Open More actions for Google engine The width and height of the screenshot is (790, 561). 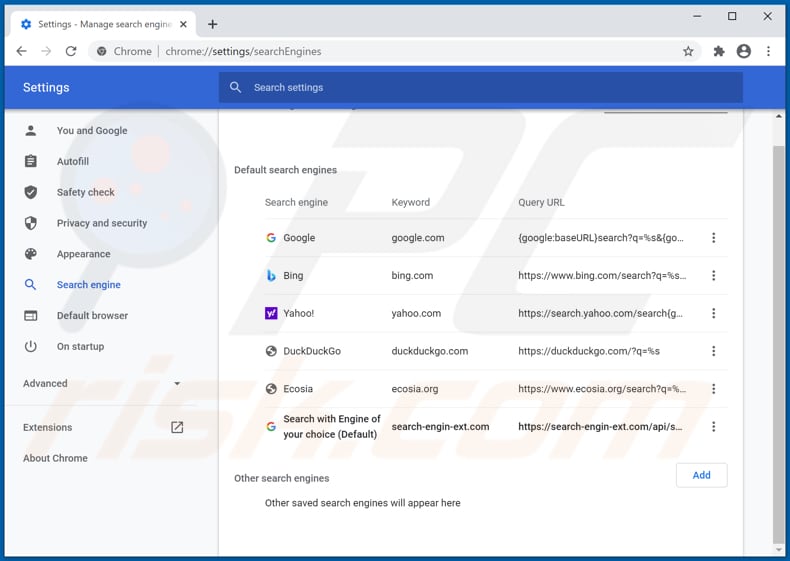click(713, 237)
